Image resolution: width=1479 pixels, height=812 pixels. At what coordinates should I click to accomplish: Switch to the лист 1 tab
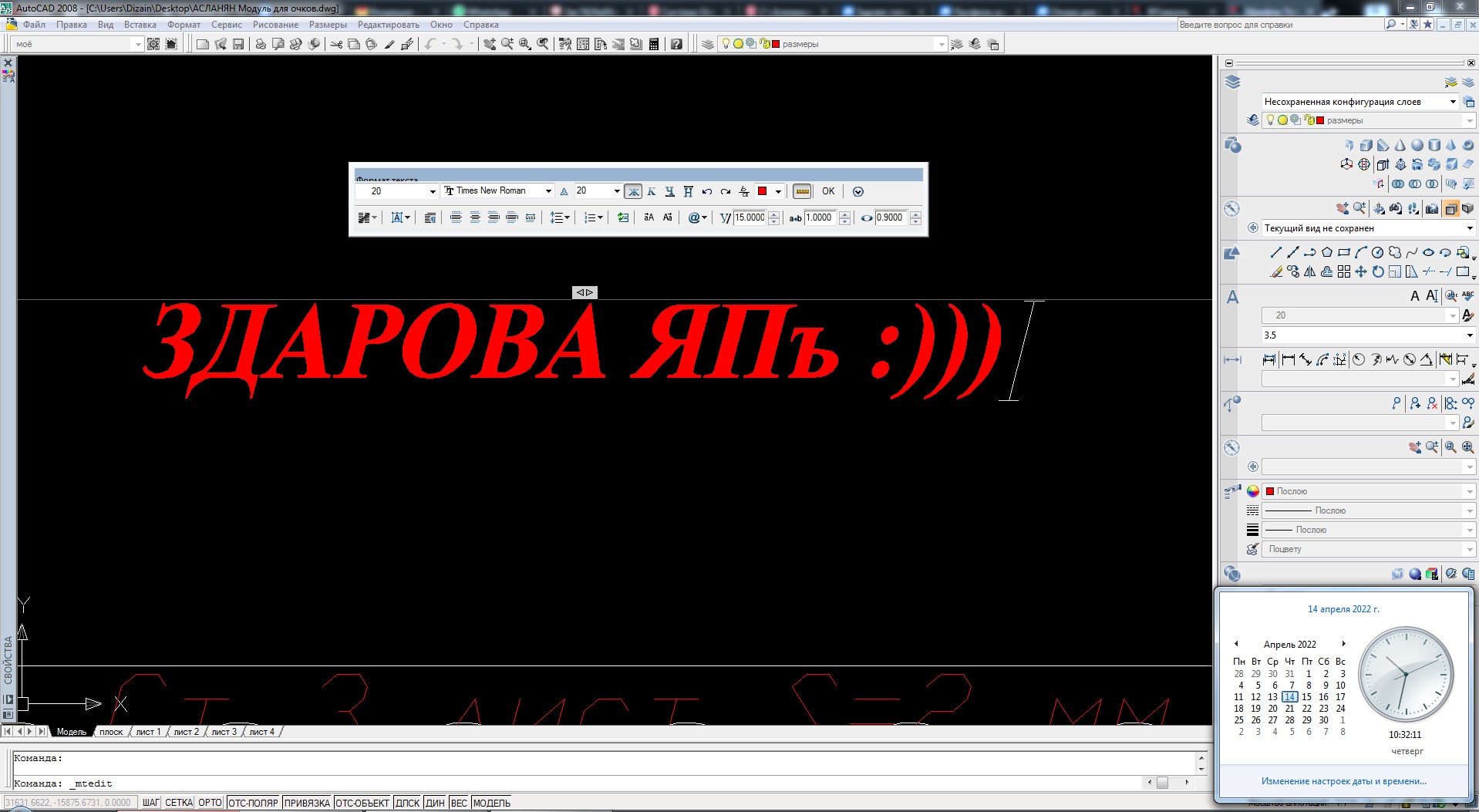point(148,732)
